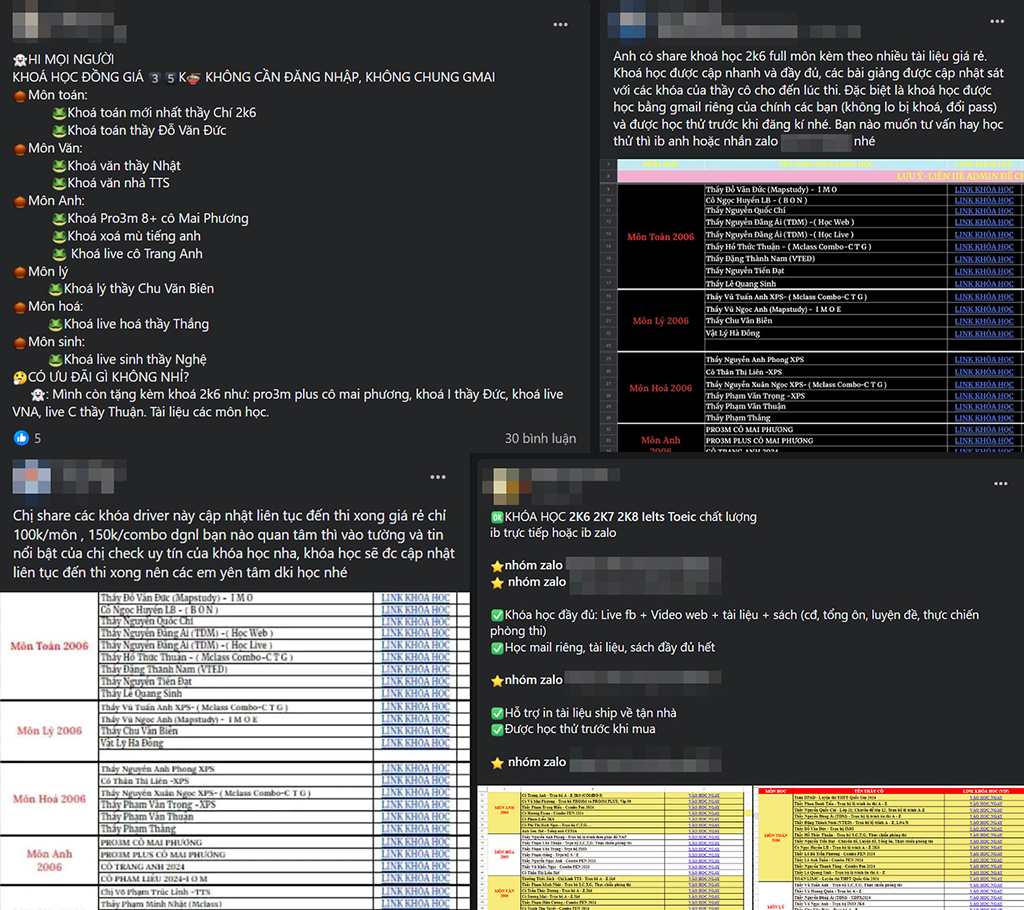Open right yellow spreadsheet image in bottom-right post
This screenshot has height=910, width=1024.
(x=889, y=847)
